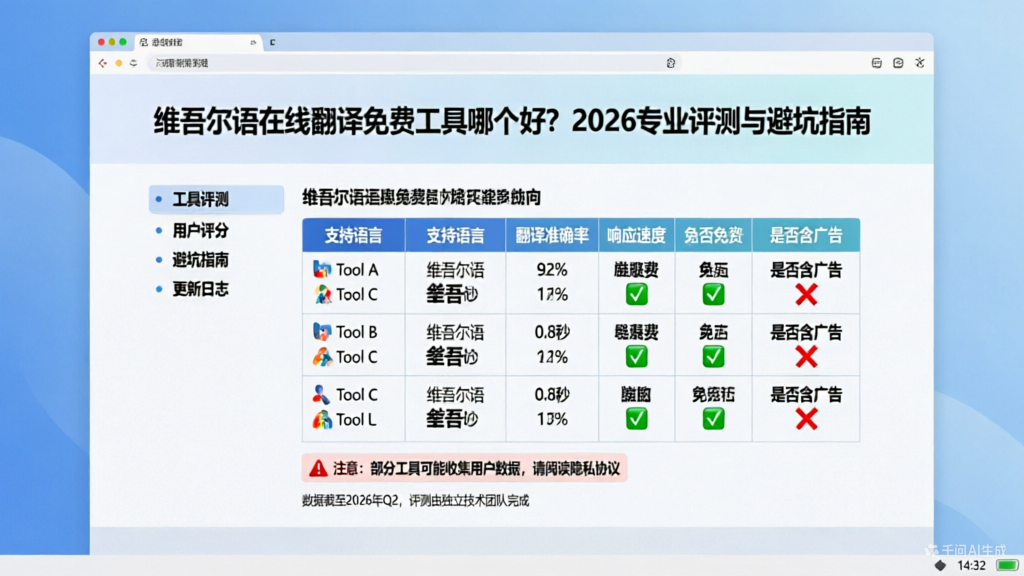Click the 是否含广告 column header

[806, 235]
